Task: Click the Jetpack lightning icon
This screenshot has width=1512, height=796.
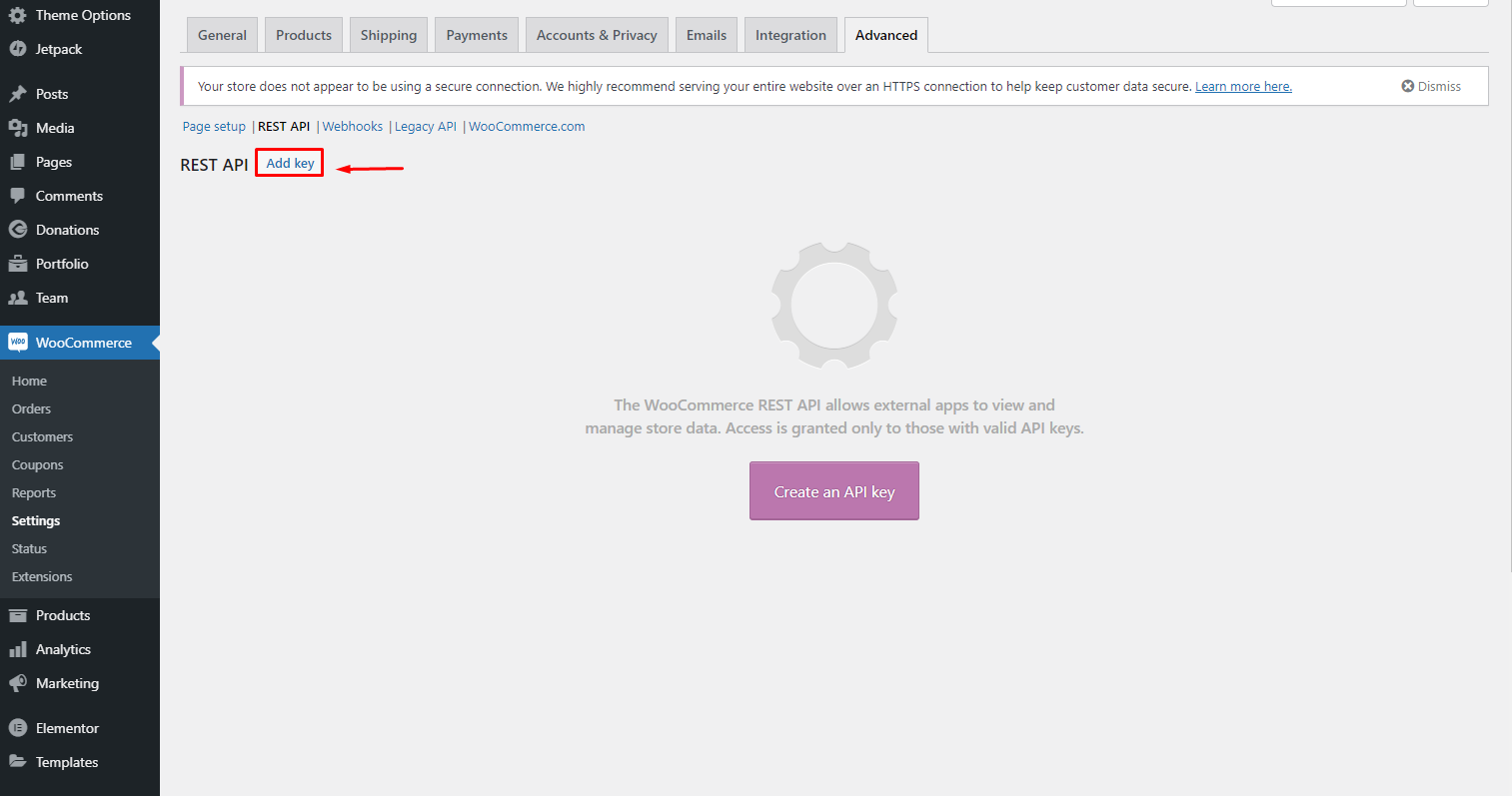Action: click(17, 49)
